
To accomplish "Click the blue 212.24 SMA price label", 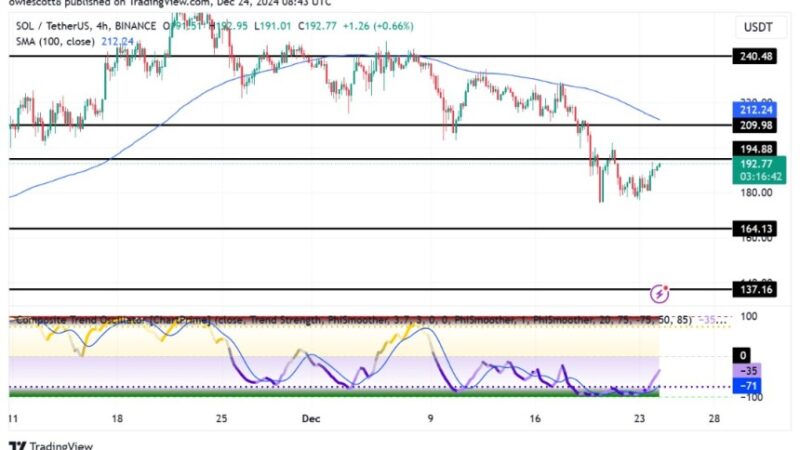I will pyautogui.click(x=755, y=110).
